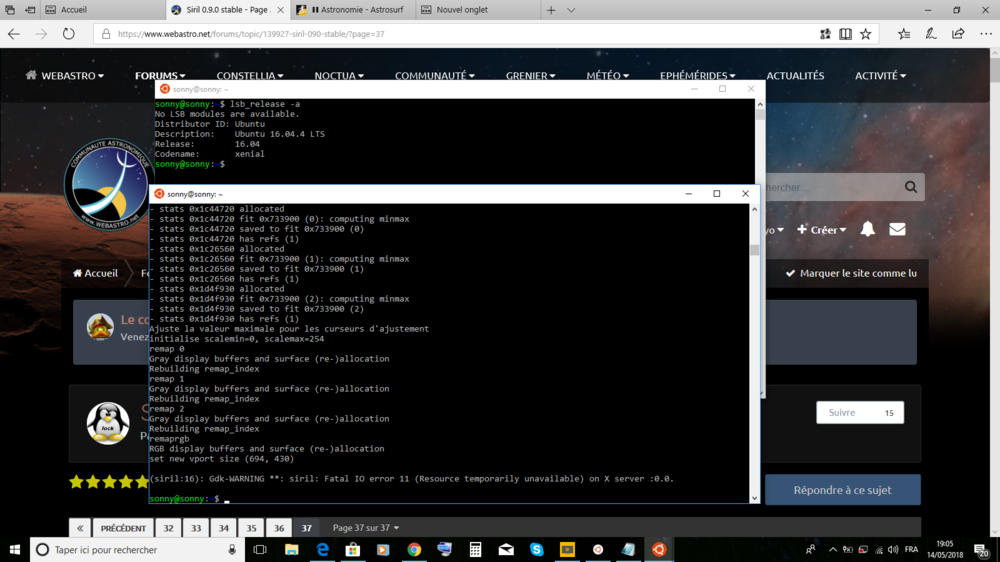Open the Edge favorites hub icon
The image size is (1000, 562).
point(904,34)
